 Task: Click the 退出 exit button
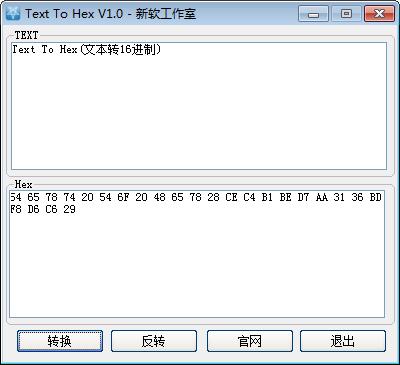tap(343, 341)
